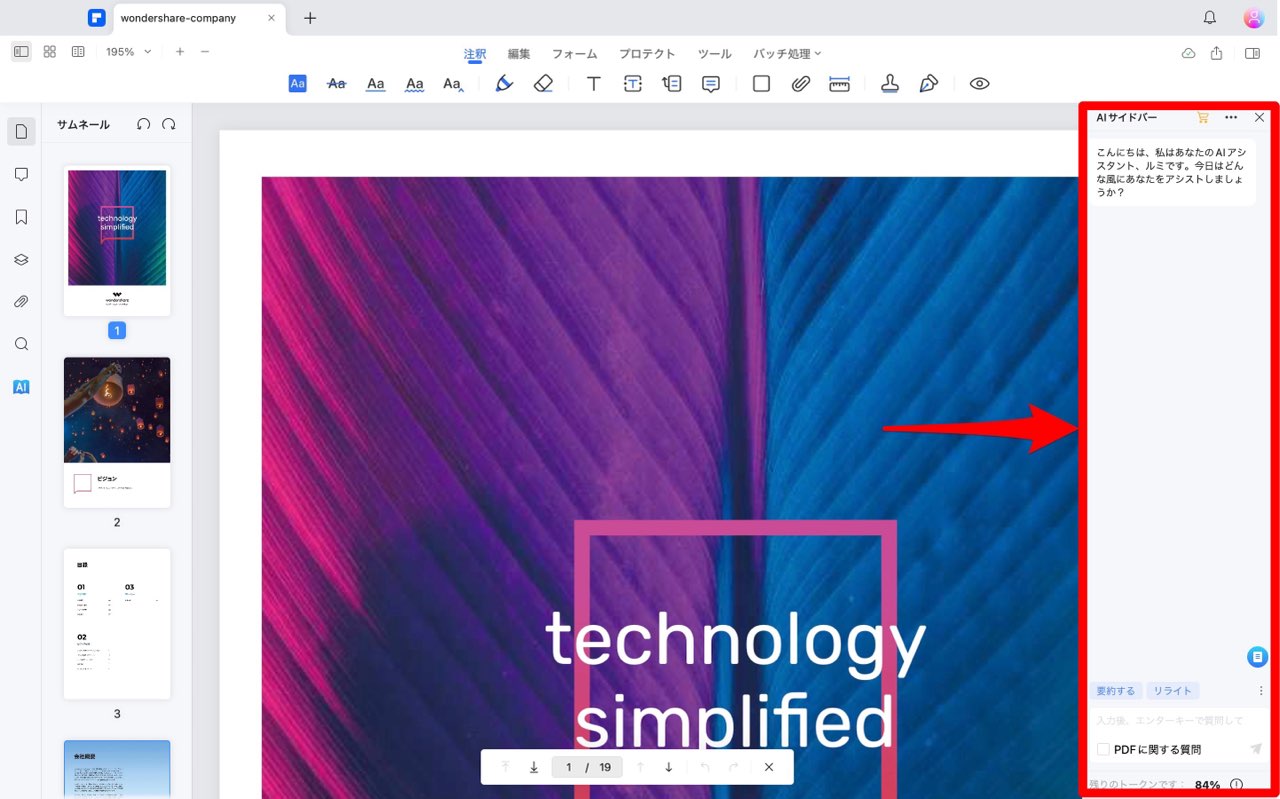
Task: Close the page navigation bar
Action: [x=769, y=767]
